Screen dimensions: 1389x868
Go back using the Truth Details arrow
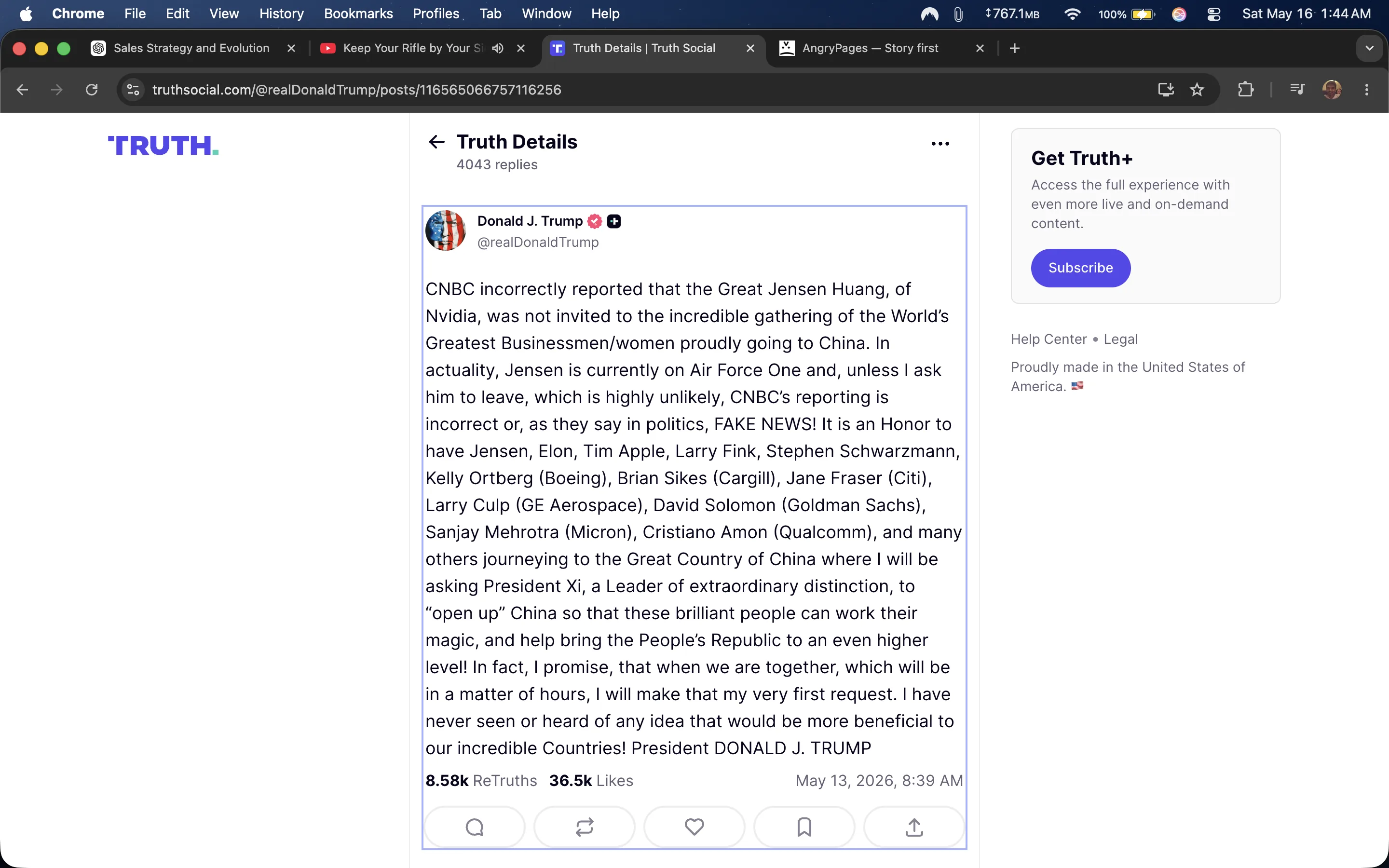[x=437, y=142]
